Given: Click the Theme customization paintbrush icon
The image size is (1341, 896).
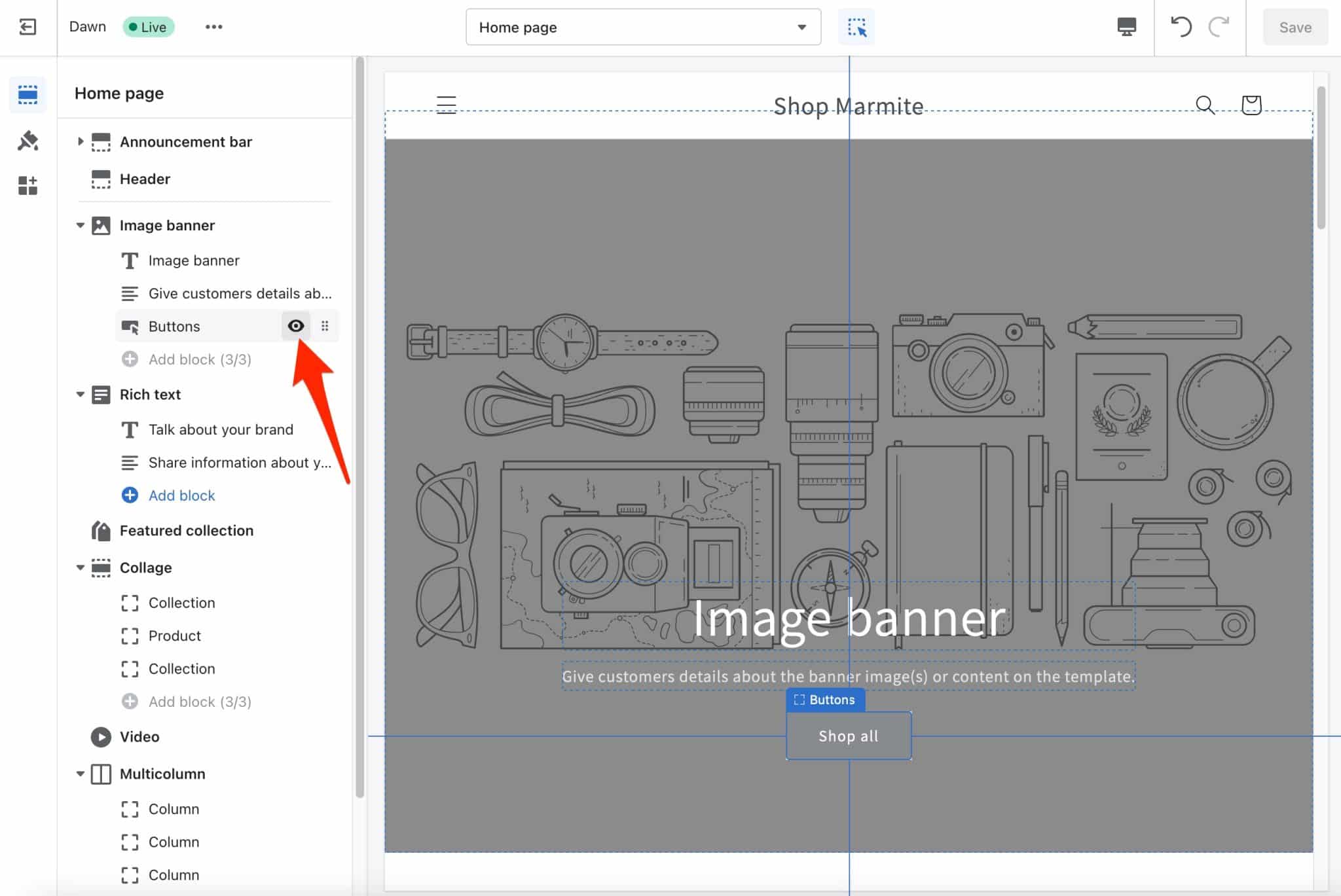Looking at the screenshot, I should [x=27, y=140].
